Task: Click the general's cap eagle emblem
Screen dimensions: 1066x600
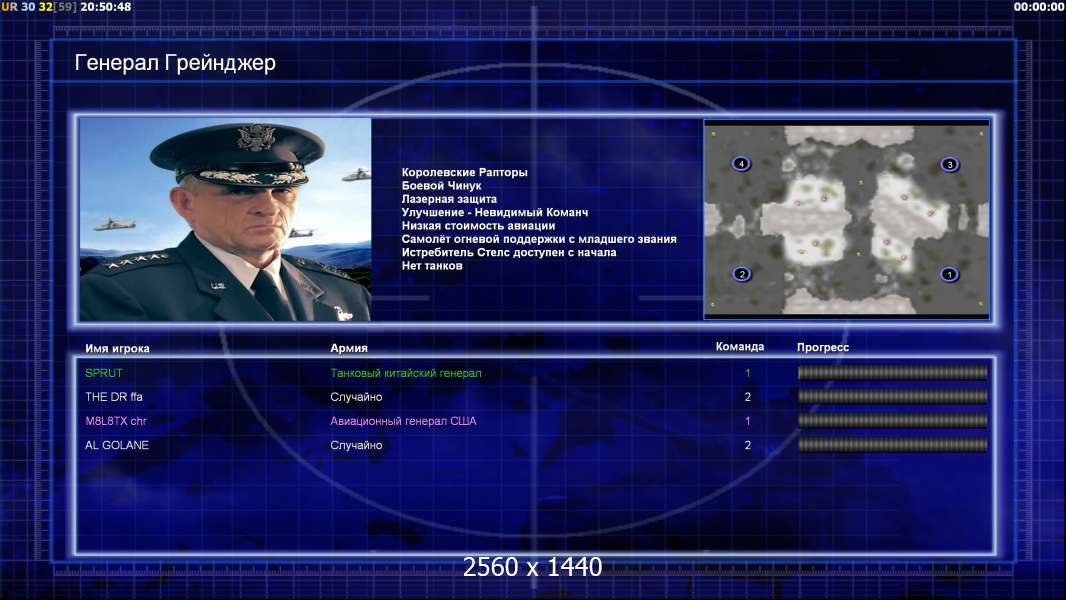Action: [x=256, y=137]
